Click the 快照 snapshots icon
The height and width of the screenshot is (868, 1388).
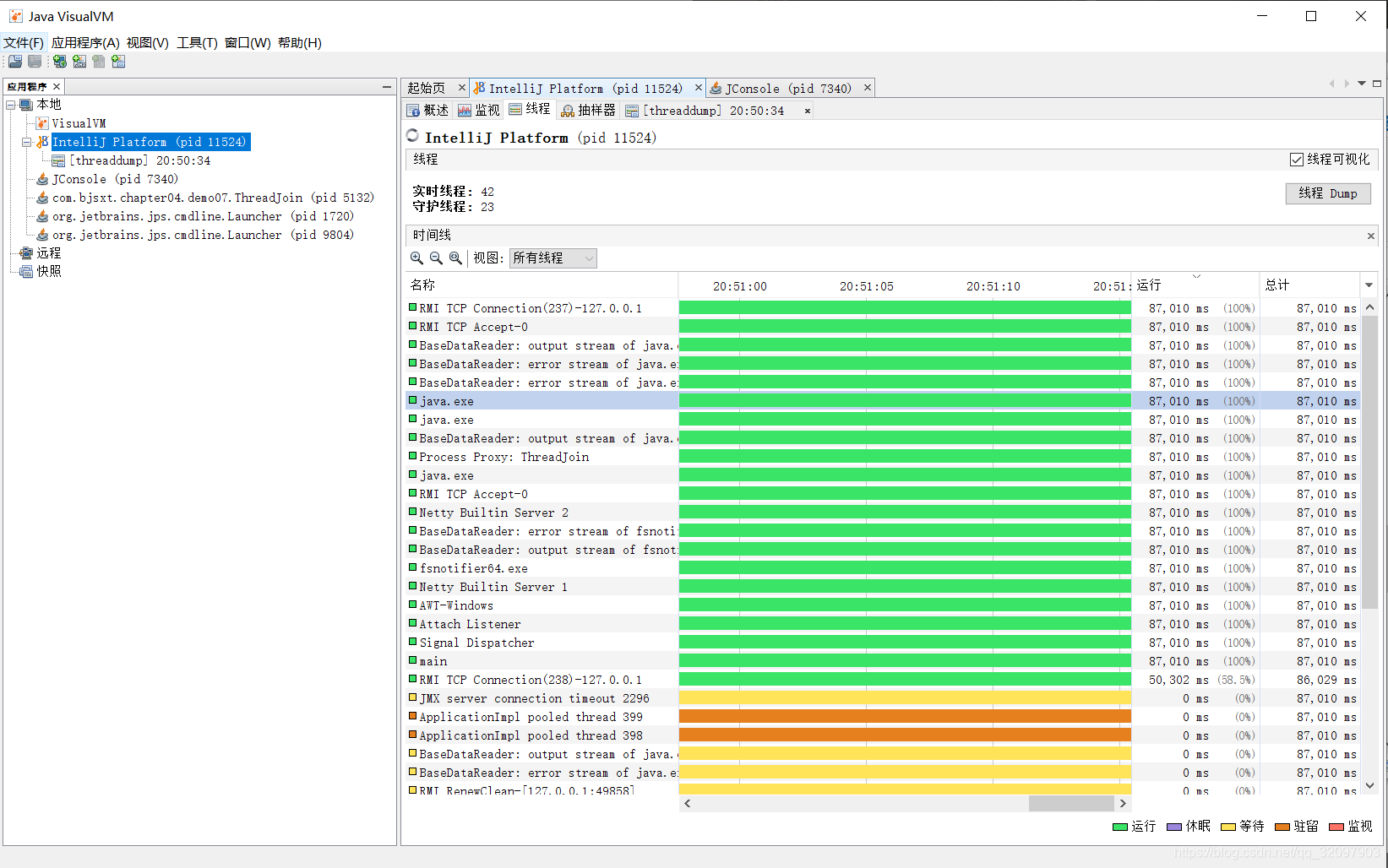click(26, 271)
